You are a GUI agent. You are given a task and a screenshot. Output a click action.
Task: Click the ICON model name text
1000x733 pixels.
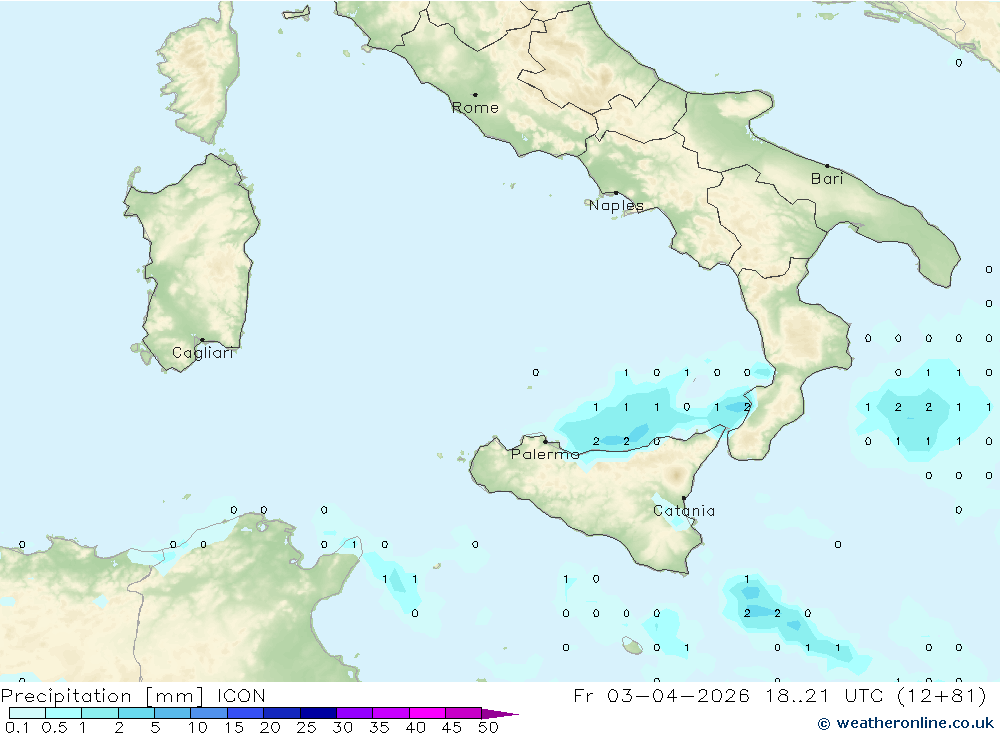click(241, 696)
